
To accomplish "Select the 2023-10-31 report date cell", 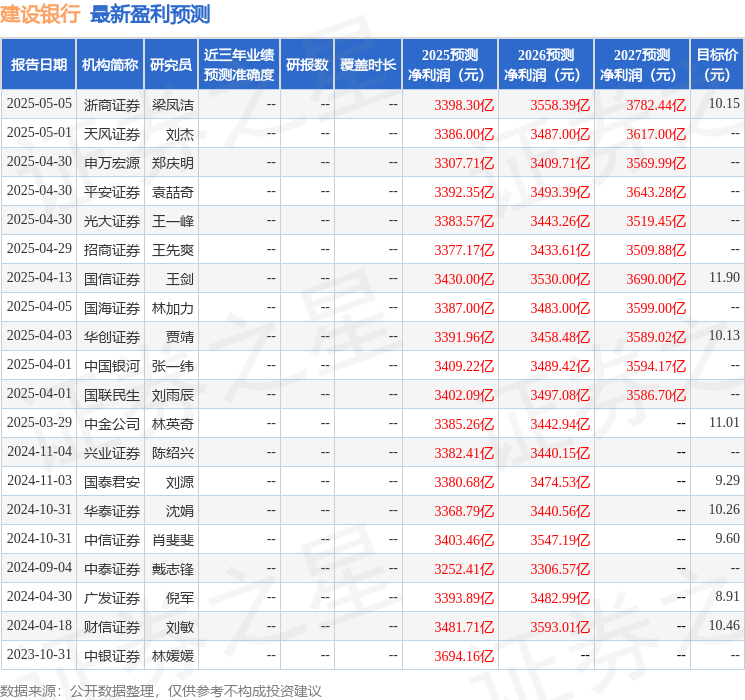I will tap(39, 656).
